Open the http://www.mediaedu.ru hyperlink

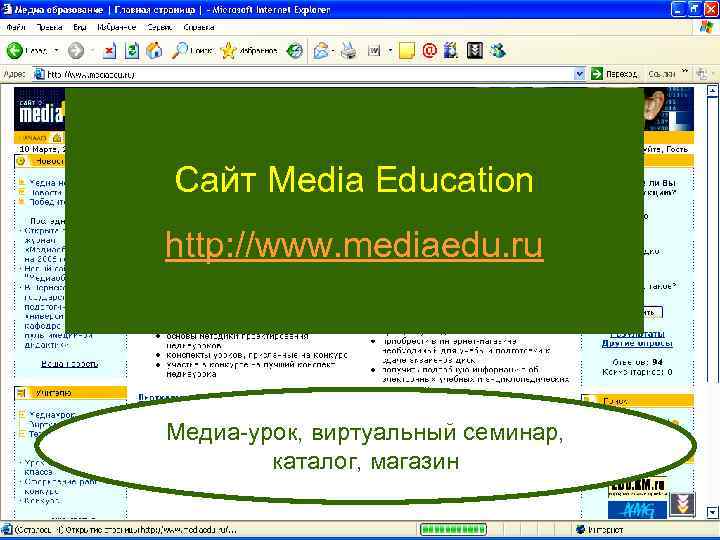pyautogui.click(x=354, y=245)
